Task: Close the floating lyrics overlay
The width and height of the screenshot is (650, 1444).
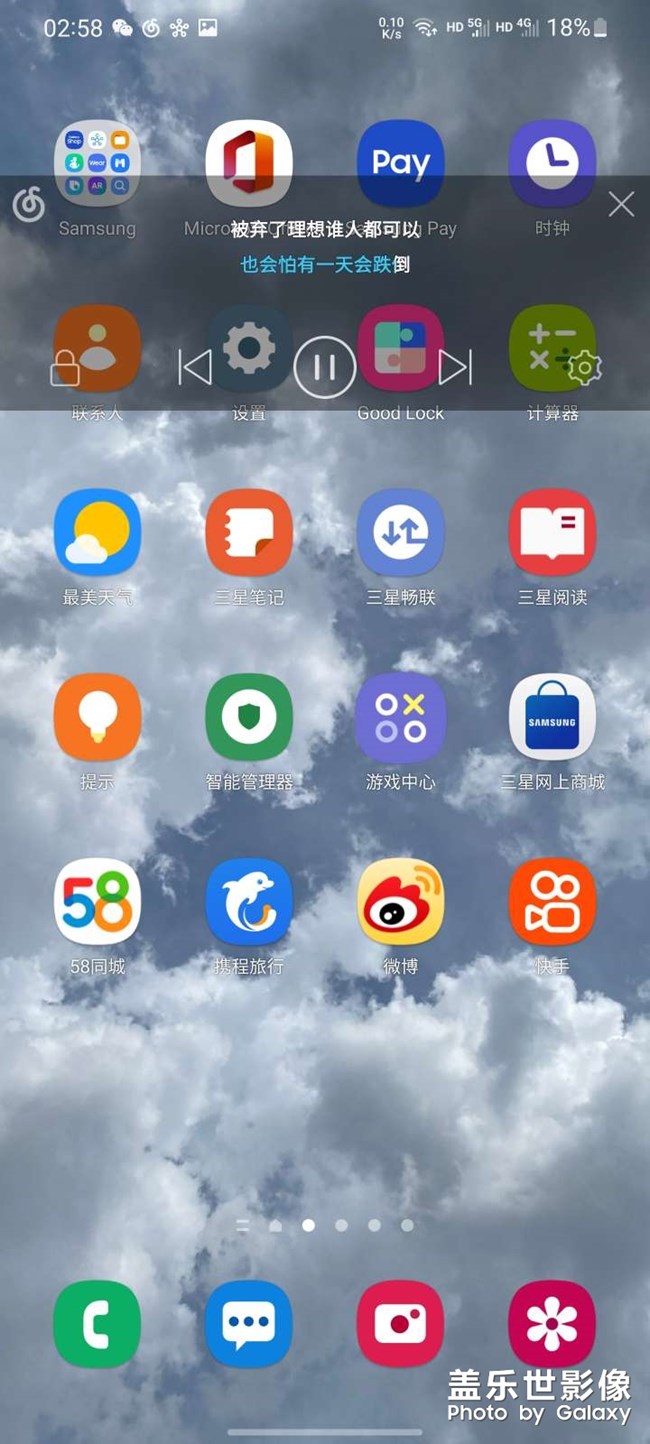Action: pos(621,204)
